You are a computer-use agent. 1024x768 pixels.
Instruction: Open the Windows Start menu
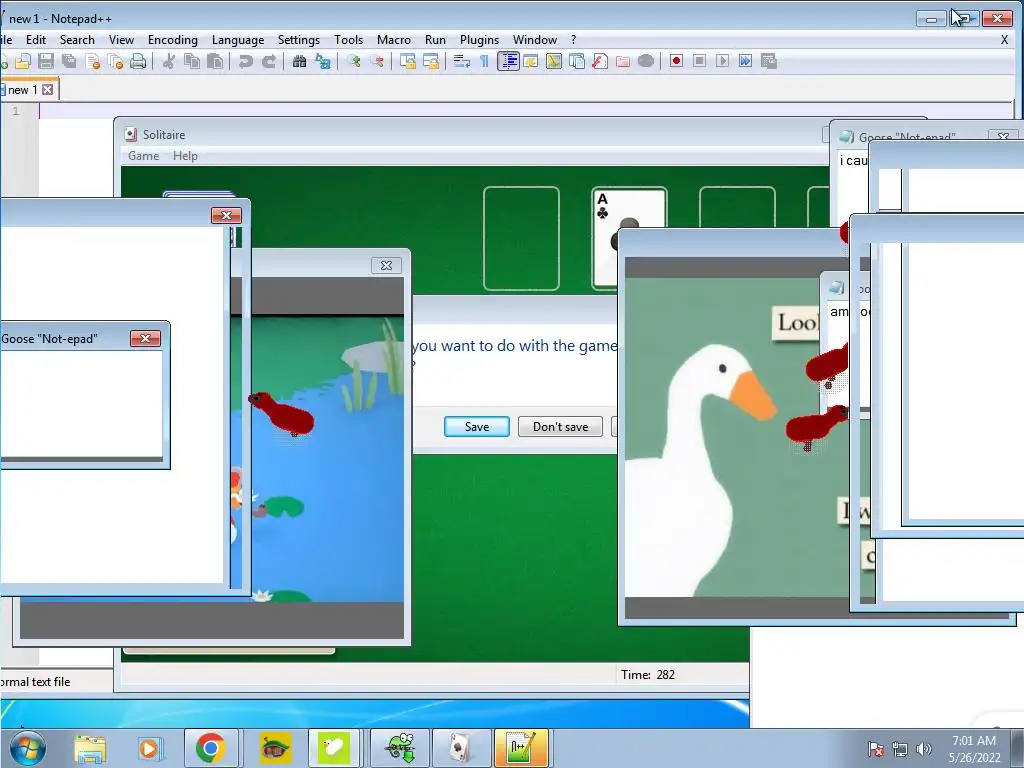pos(27,748)
